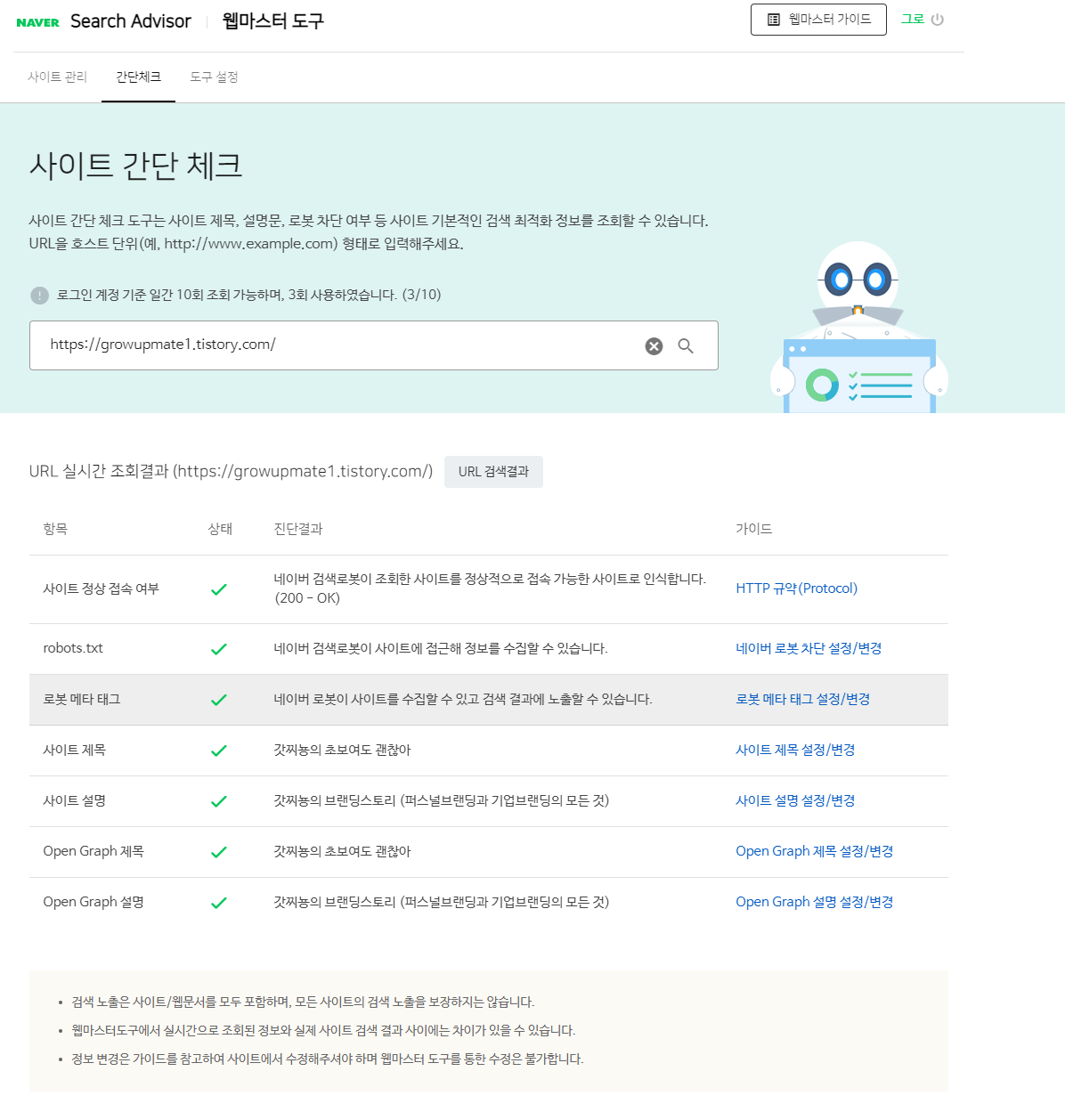Open 사이트 제목 설정/변경 link

[x=795, y=750]
